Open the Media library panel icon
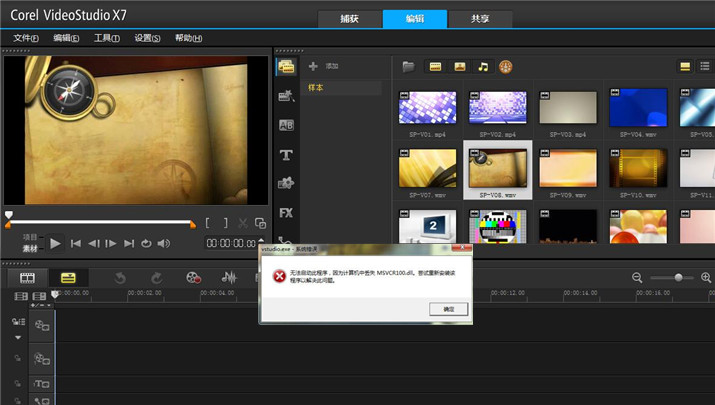The height and width of the screenshot is (405, 715). tap(286, 67)
